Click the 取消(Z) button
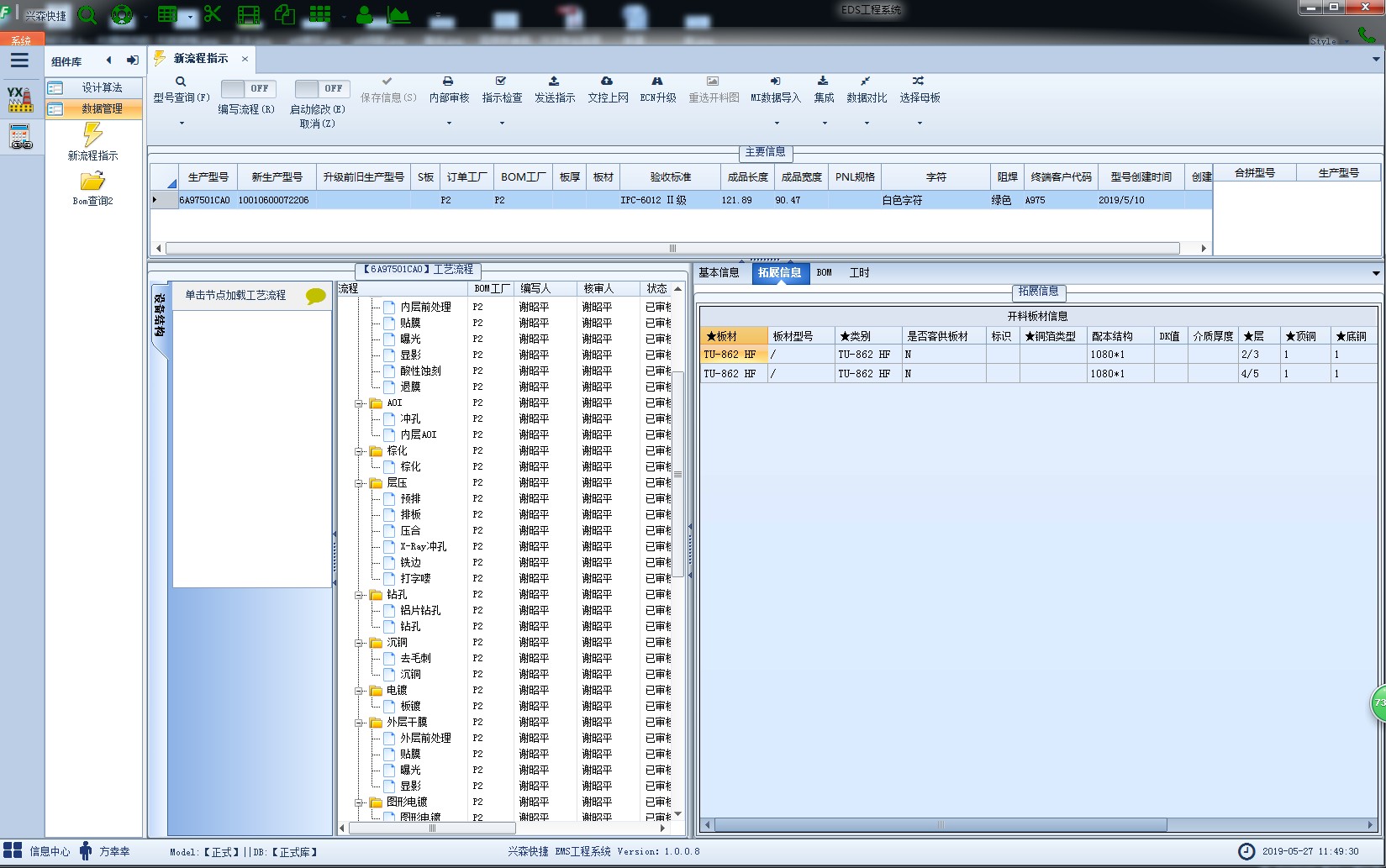This screenshot has width=1386, height=868. (317, 124)
